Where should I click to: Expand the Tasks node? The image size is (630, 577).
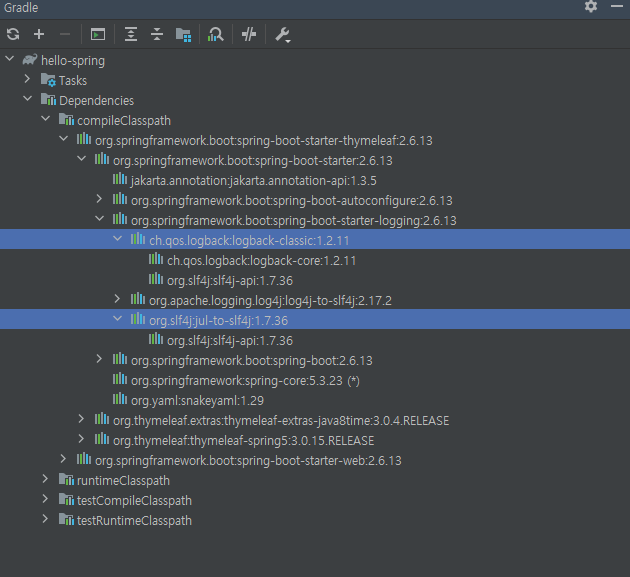coord(27,79)
